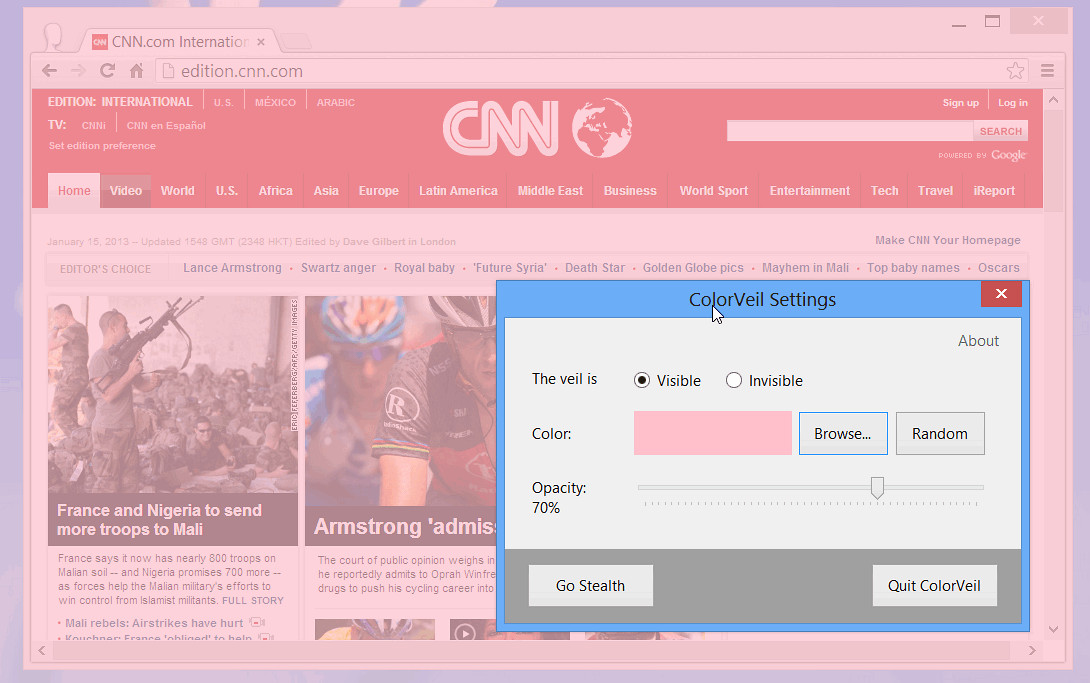Go back using browser back arrow
1090x683 pixels.
coord(49,71)
